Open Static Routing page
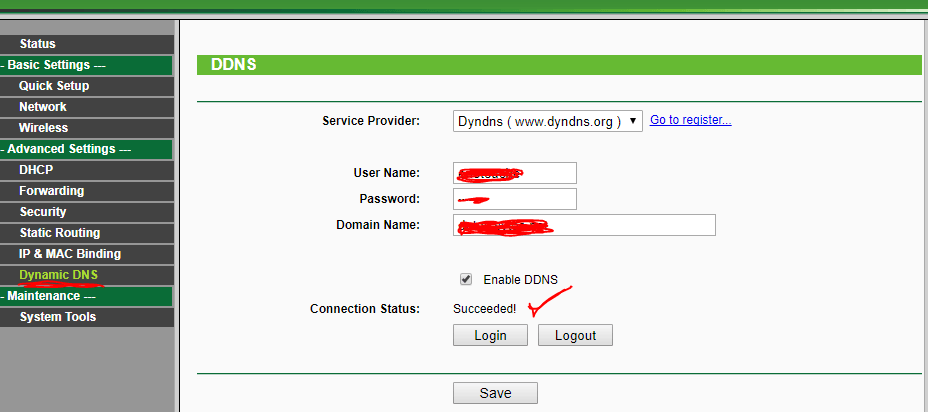 (60, 233)
